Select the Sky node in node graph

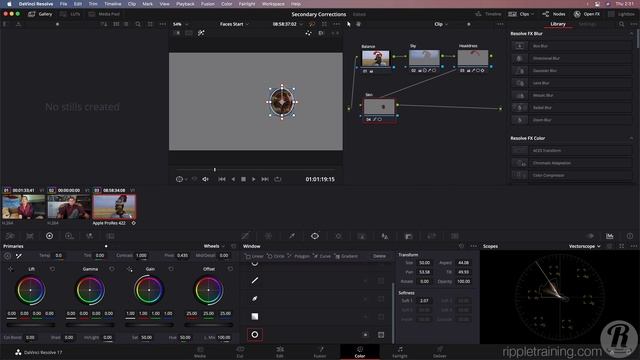(424, 58)
